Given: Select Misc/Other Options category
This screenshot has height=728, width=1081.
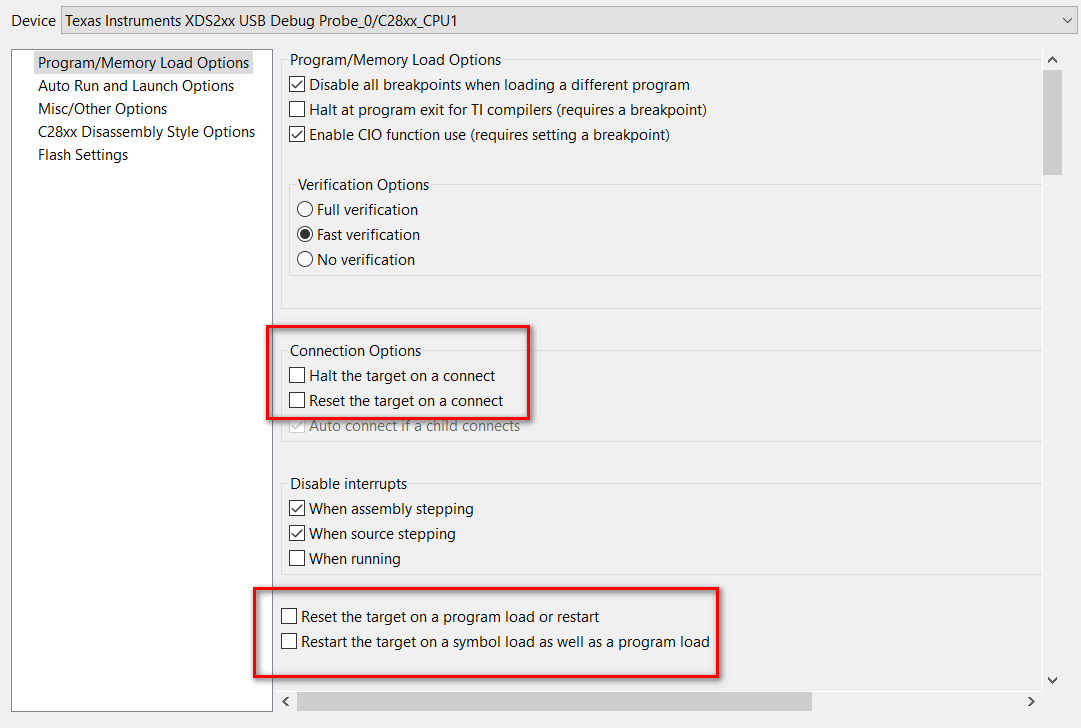Looking at the screenshot, I should point(102,109).
